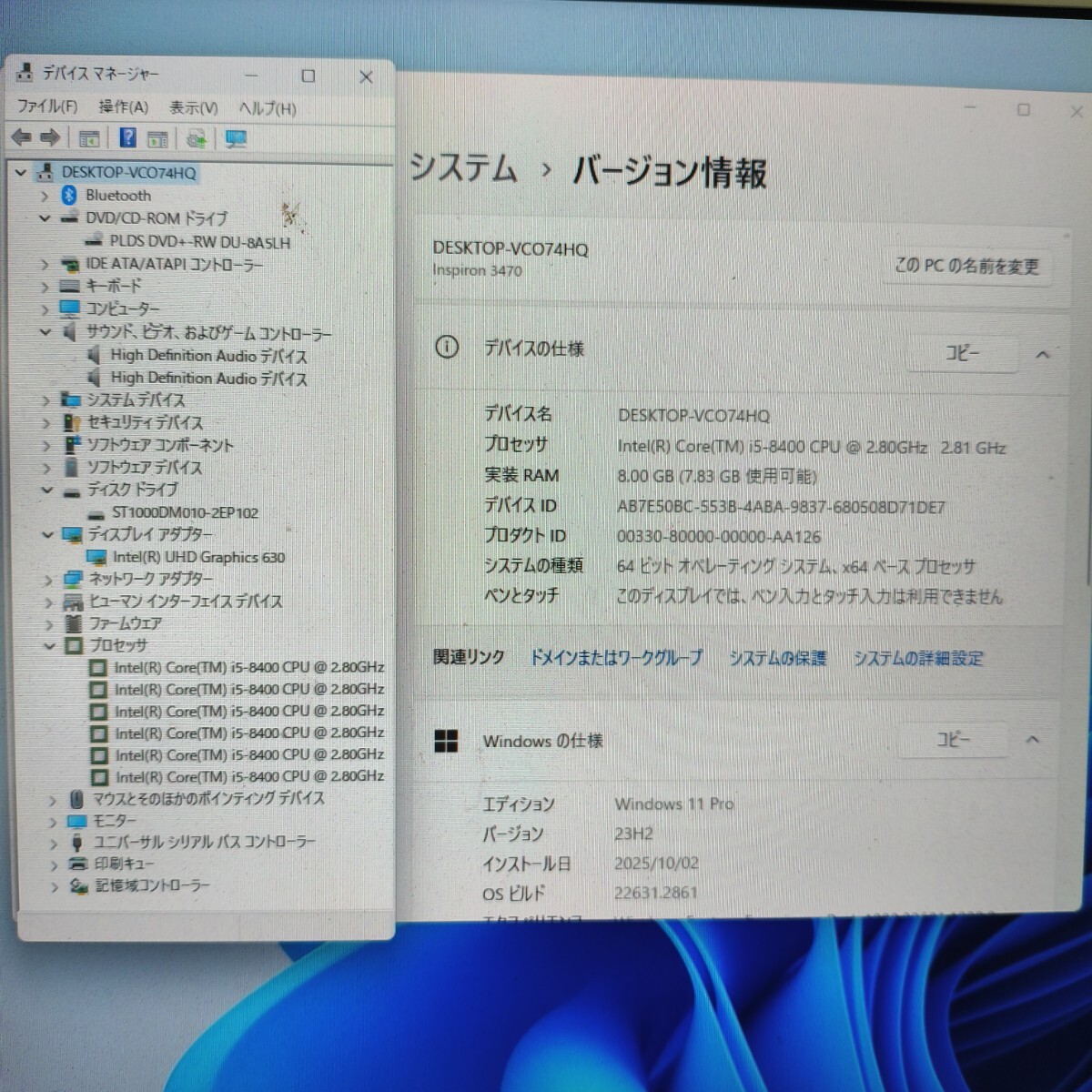Collapse the Windows の仕様 section chevron
The height and width of the screenshot is (1092, 1092).
[1033, 740]
